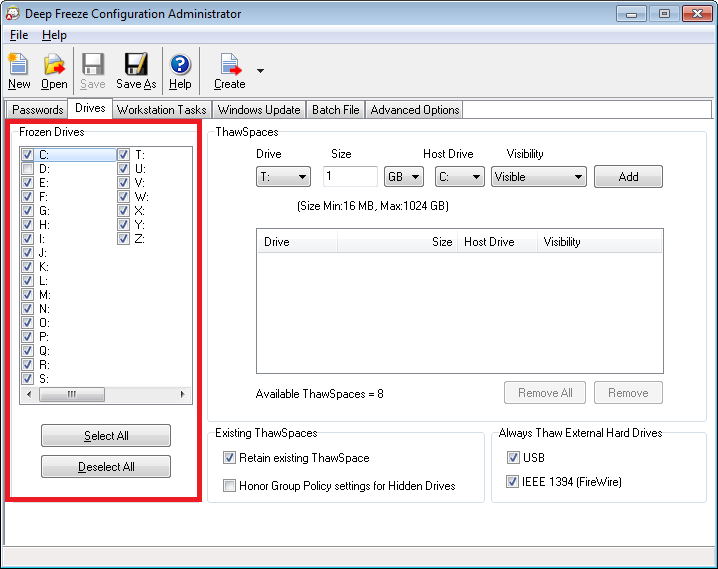Open the File menu
The width and height of the screenshot is (718, 569).
[19, 35]
